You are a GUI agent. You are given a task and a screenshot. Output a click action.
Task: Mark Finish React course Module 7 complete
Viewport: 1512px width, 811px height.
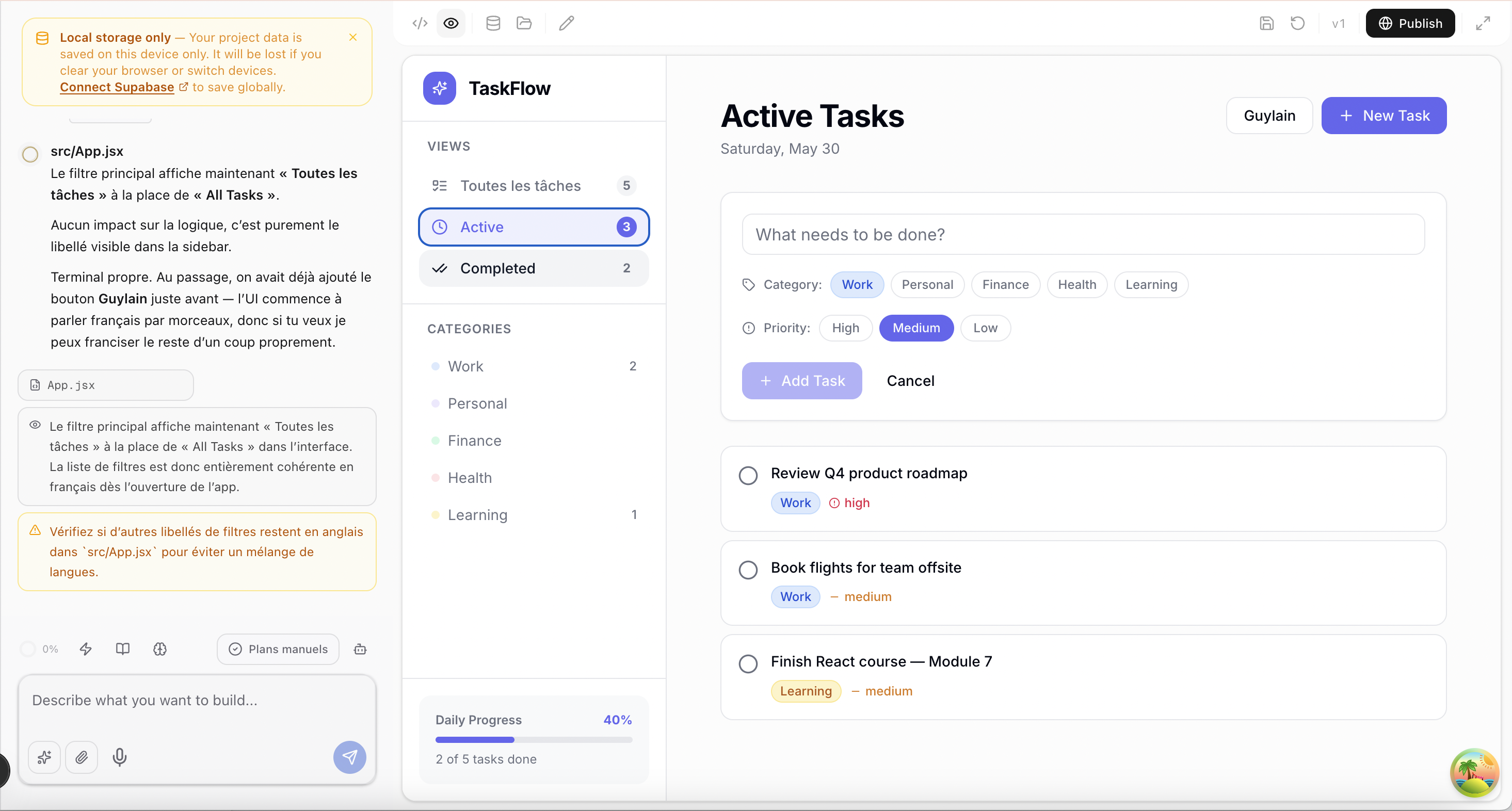point(748,663)
